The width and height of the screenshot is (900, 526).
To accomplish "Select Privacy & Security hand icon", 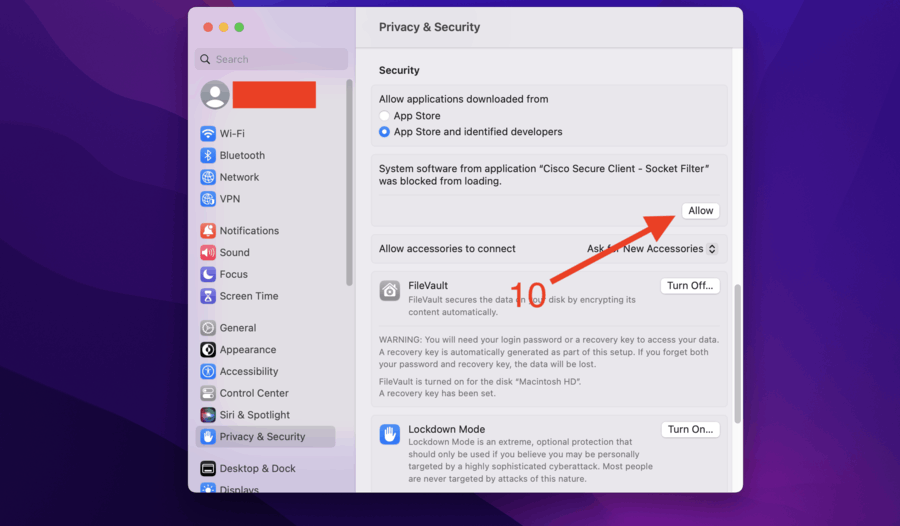I will [x=208, y=436].
